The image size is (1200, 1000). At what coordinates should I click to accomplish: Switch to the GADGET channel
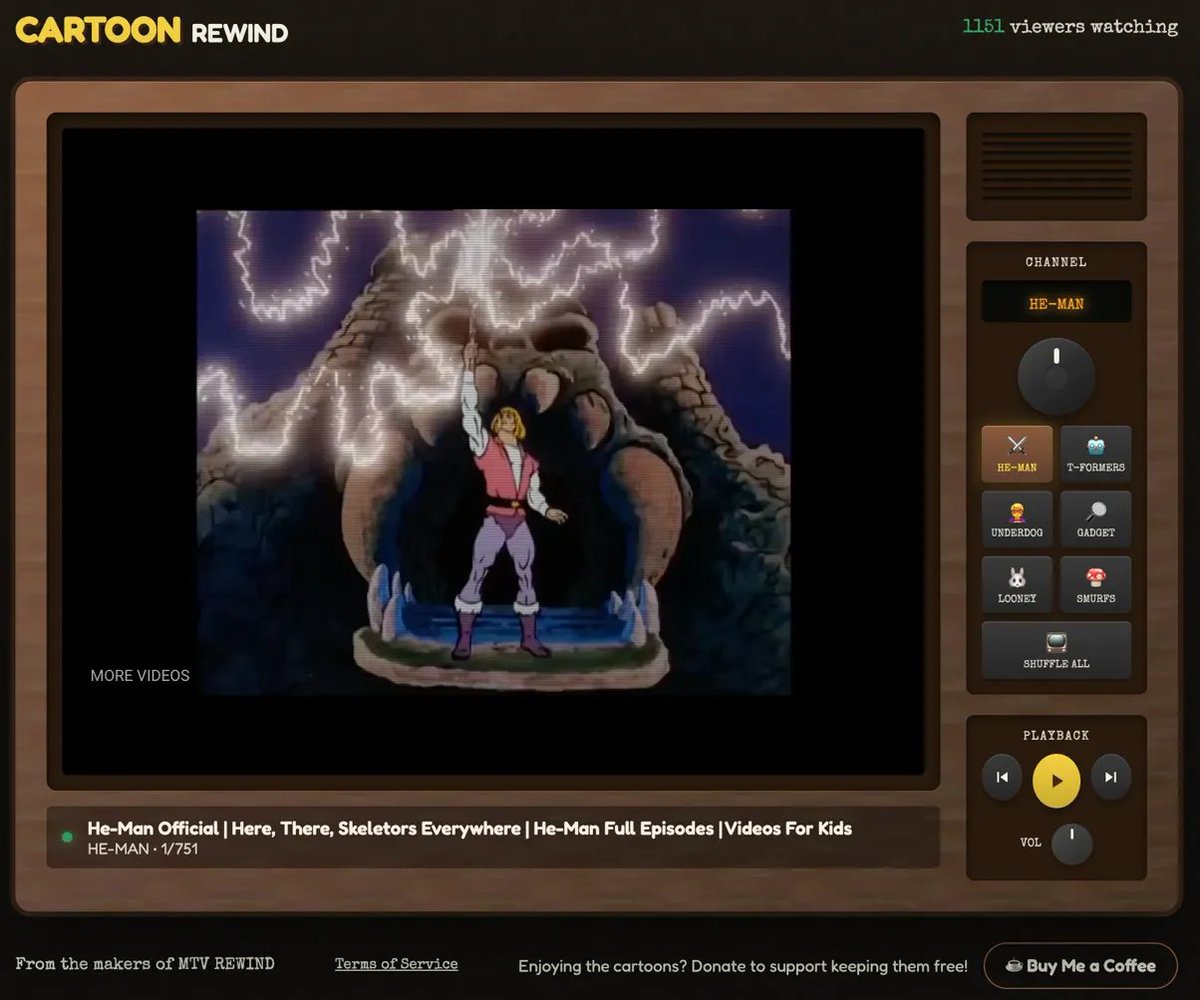1096,519
